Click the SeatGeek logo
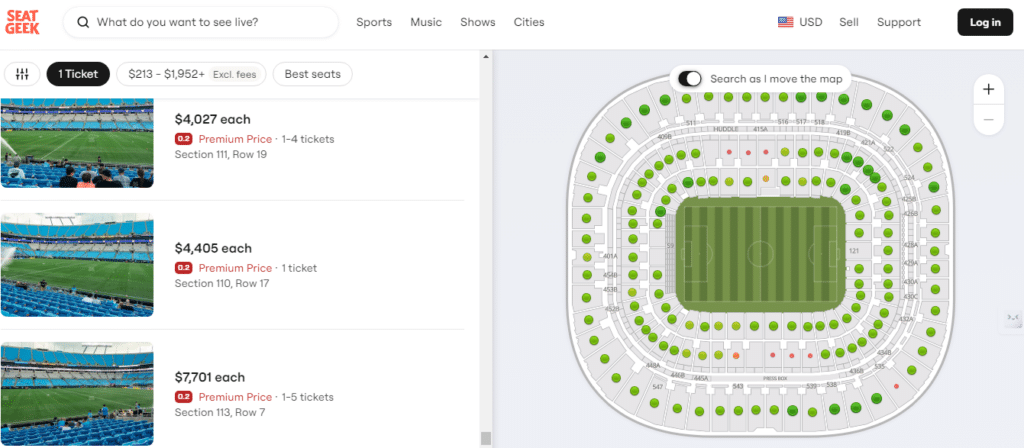The height and width of the screenshot is (448, 1024). (x=25, y=22)
